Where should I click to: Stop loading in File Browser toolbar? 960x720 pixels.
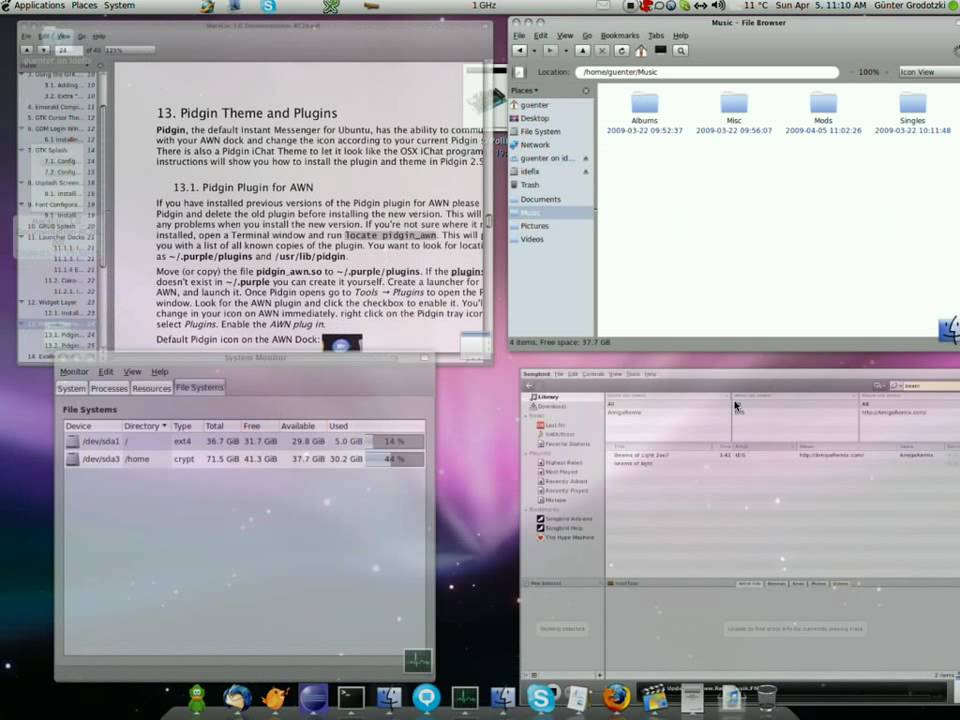coord(601,51)
